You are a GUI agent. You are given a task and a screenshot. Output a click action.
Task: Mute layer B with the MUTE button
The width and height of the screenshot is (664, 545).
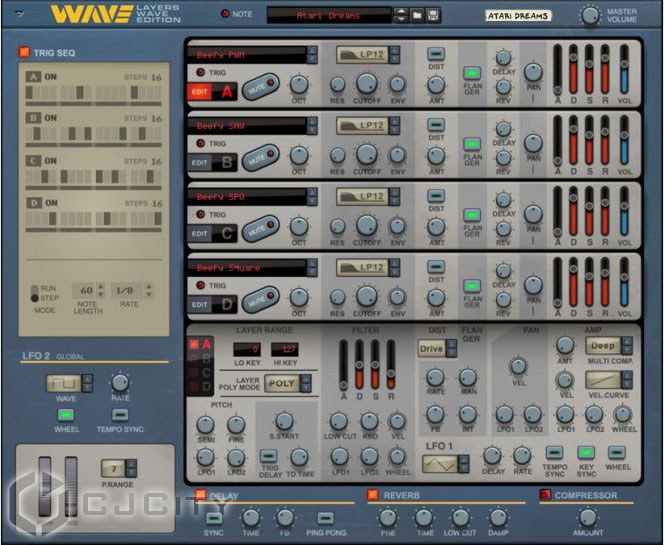pyautogui.click(x=260, y=158)
